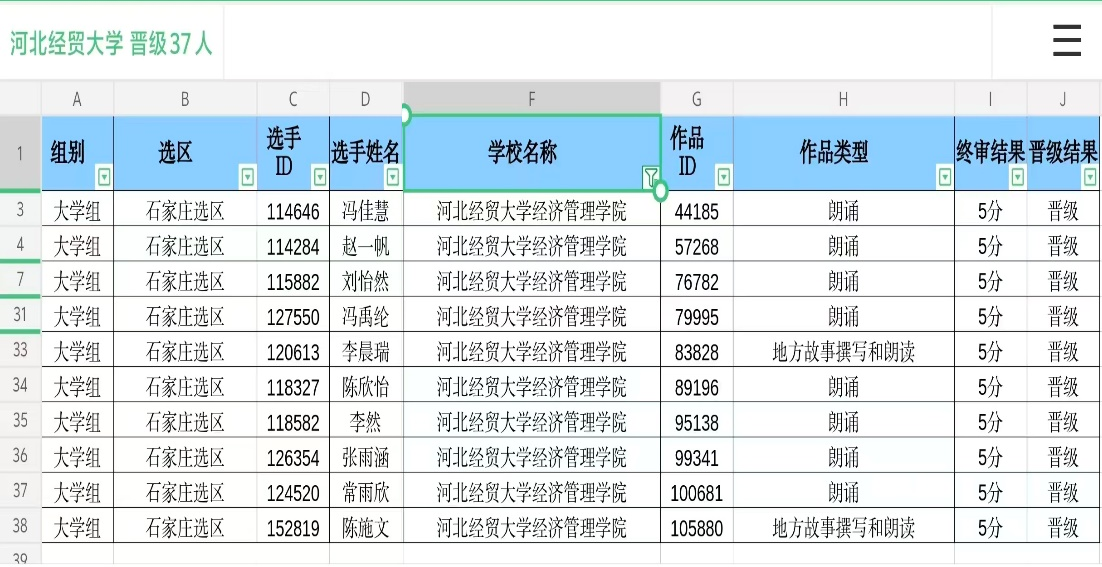Click player ID cell 152819
The height and width of the screenshot is (567, 1102).
tap(293, 527)
